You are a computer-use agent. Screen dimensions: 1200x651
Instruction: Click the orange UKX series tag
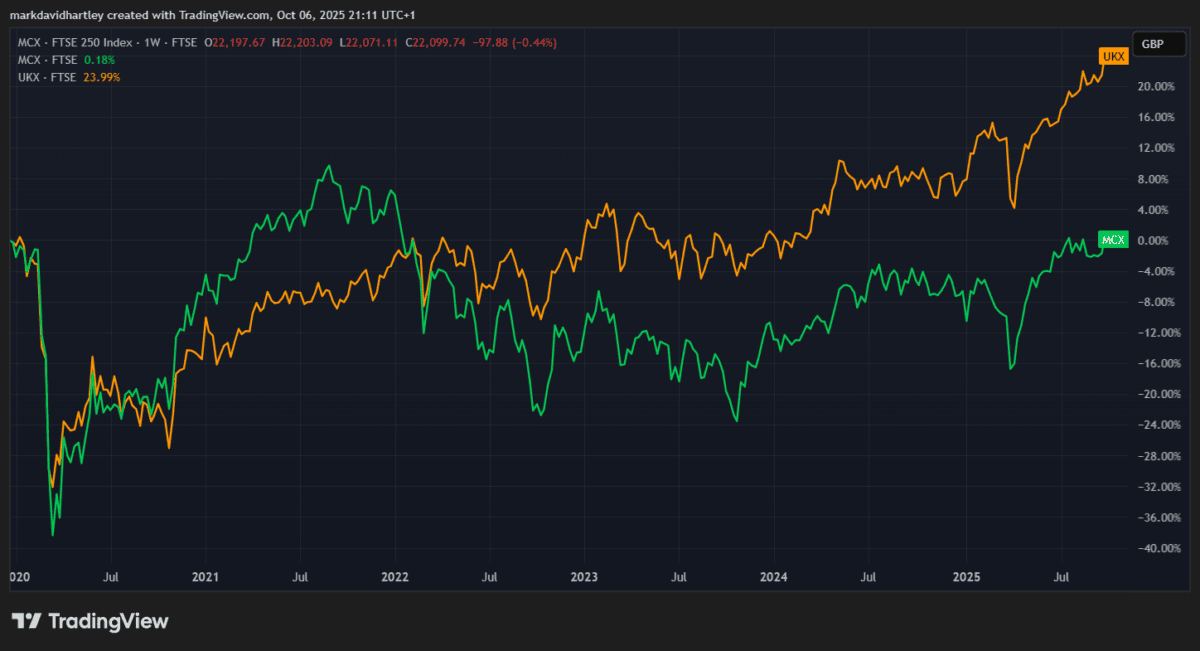coord(1113,57)
